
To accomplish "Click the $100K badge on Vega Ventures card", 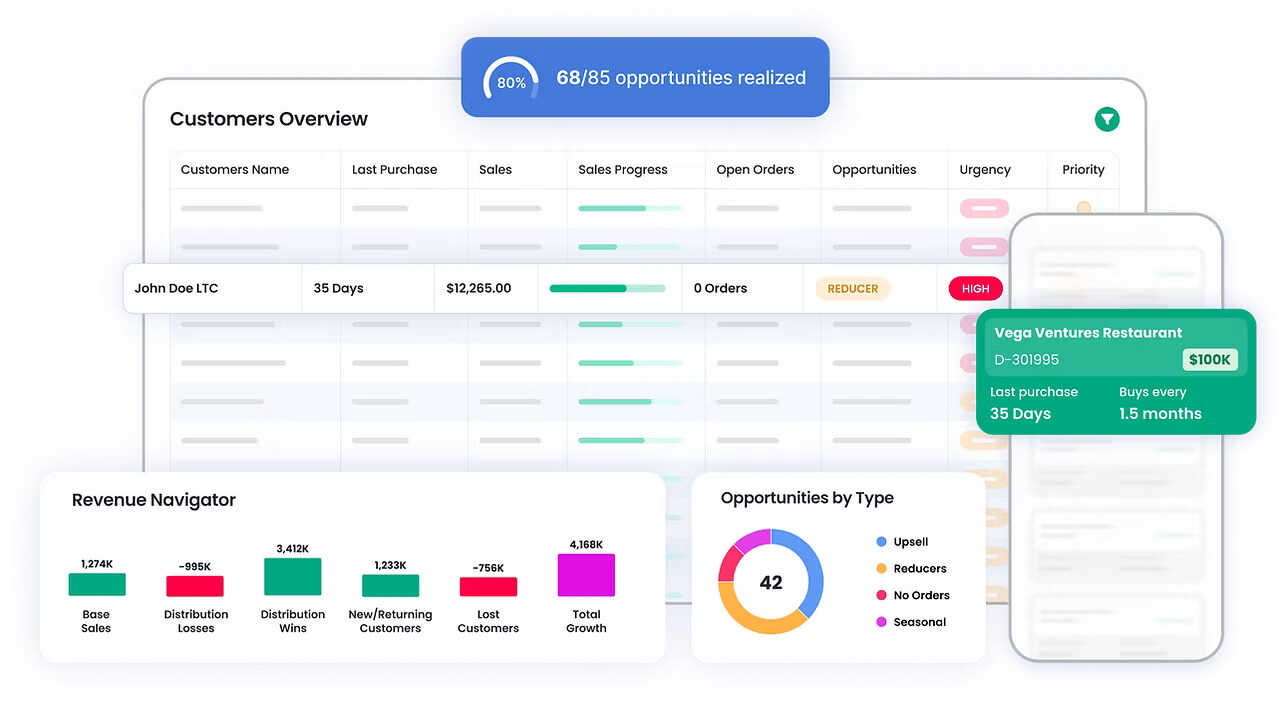I will (x=1210, y=359).
